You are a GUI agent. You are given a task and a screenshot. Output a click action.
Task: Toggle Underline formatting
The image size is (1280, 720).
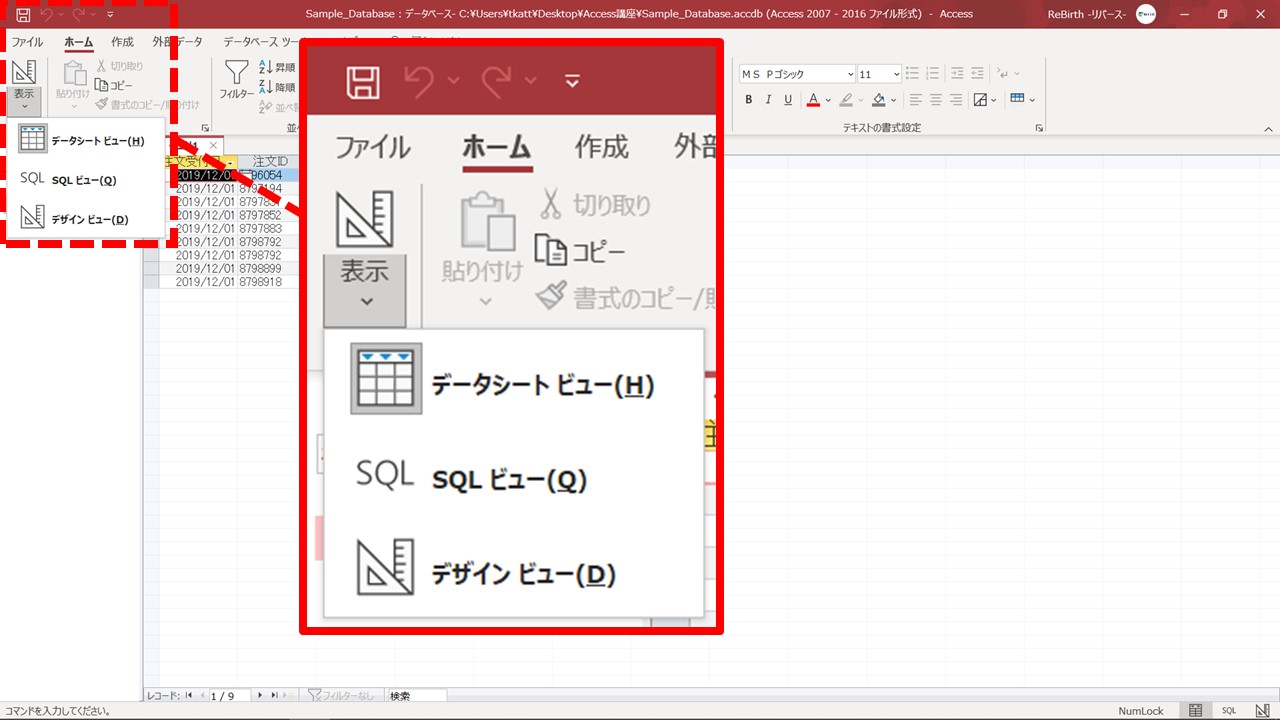point(788,100)
